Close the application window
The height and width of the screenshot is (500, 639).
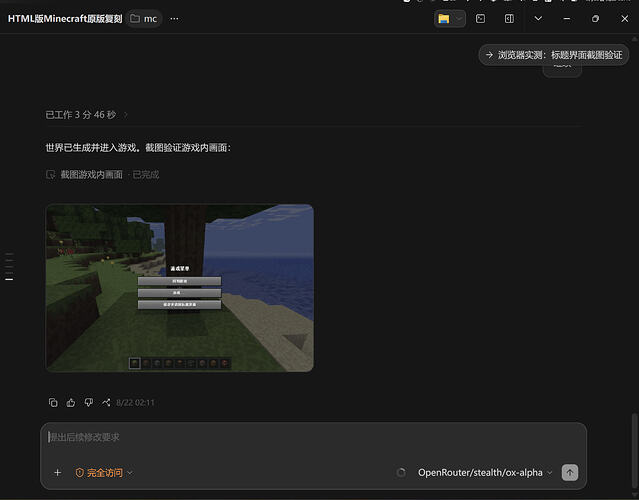pyautogui.click(x=624, y=19)
